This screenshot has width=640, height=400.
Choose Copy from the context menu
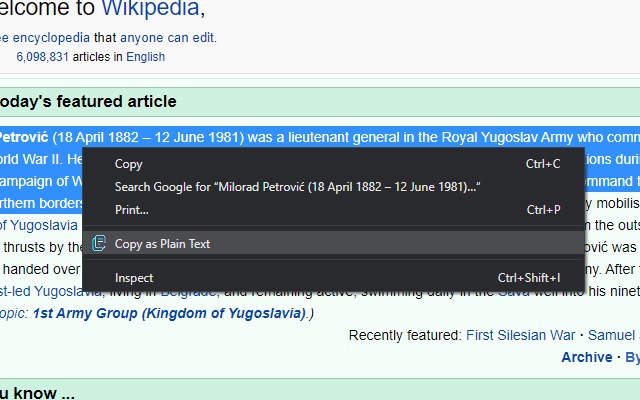(129, 164)
